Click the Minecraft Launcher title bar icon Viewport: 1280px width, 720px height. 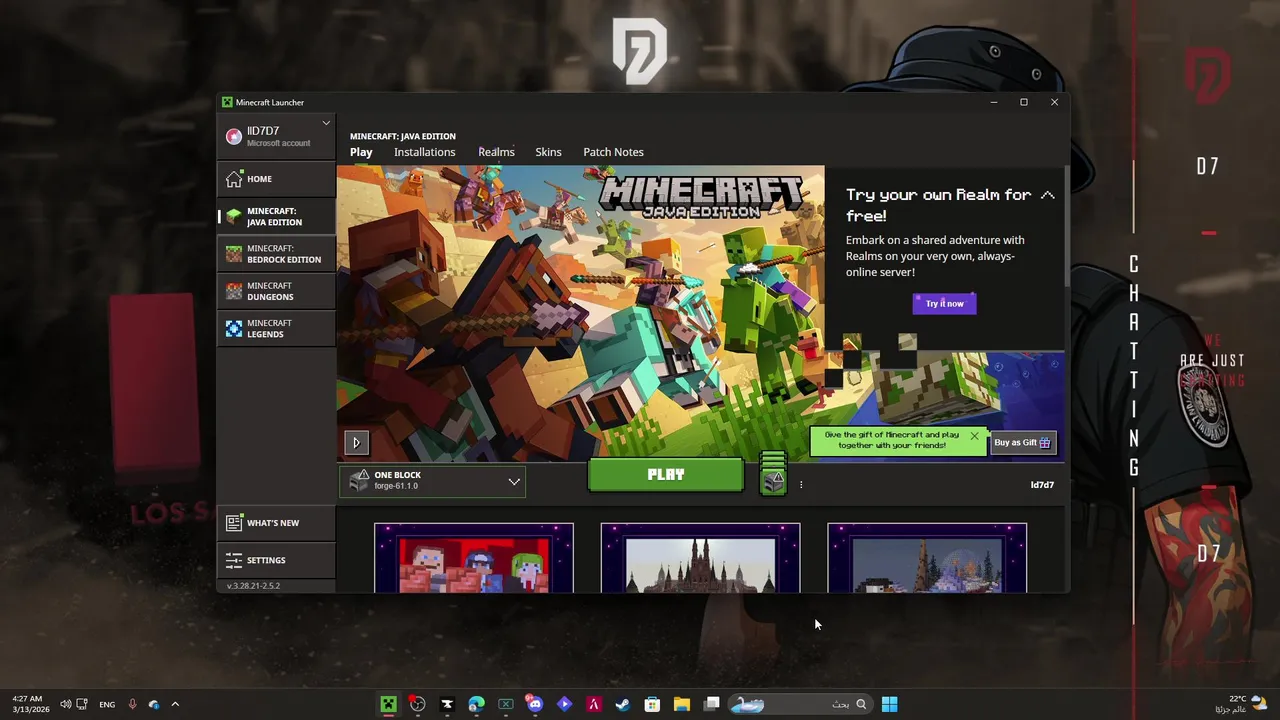pyautogui.click(x=227, y=102)
